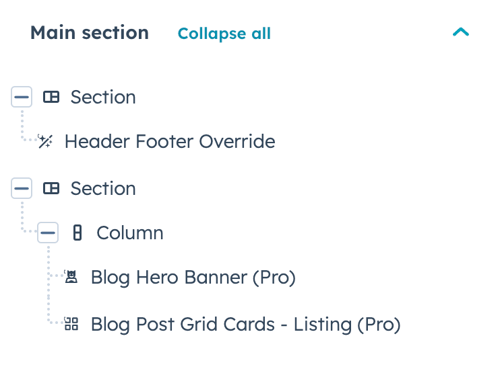Image resolution: width=500 pixels, height=371 pixels.
Task: Collapse the Column tree node
Action: click(x=48, y=233)
